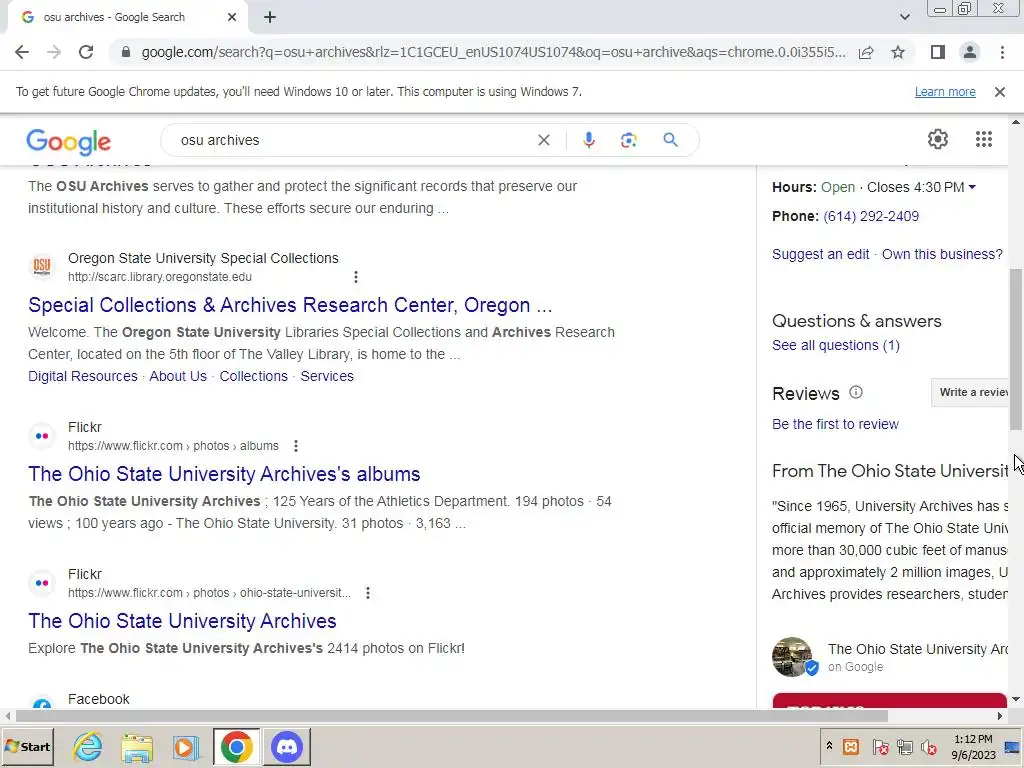The width and height of the screenshot is (1024, 768).
Task: Open the Digital Resources sitelink
Action: 83,376
